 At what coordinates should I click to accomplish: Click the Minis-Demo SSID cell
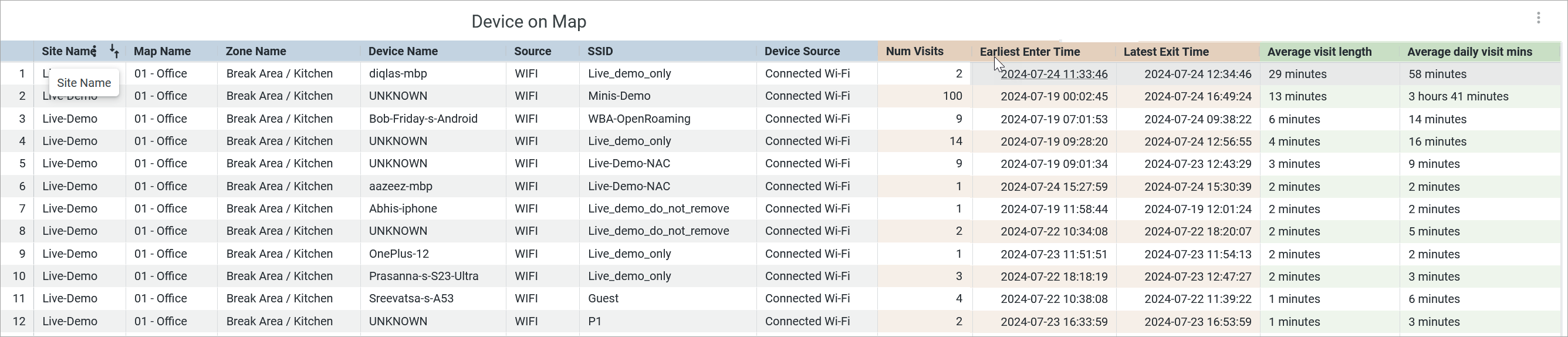pyautogui.click(x=619, y=96)
